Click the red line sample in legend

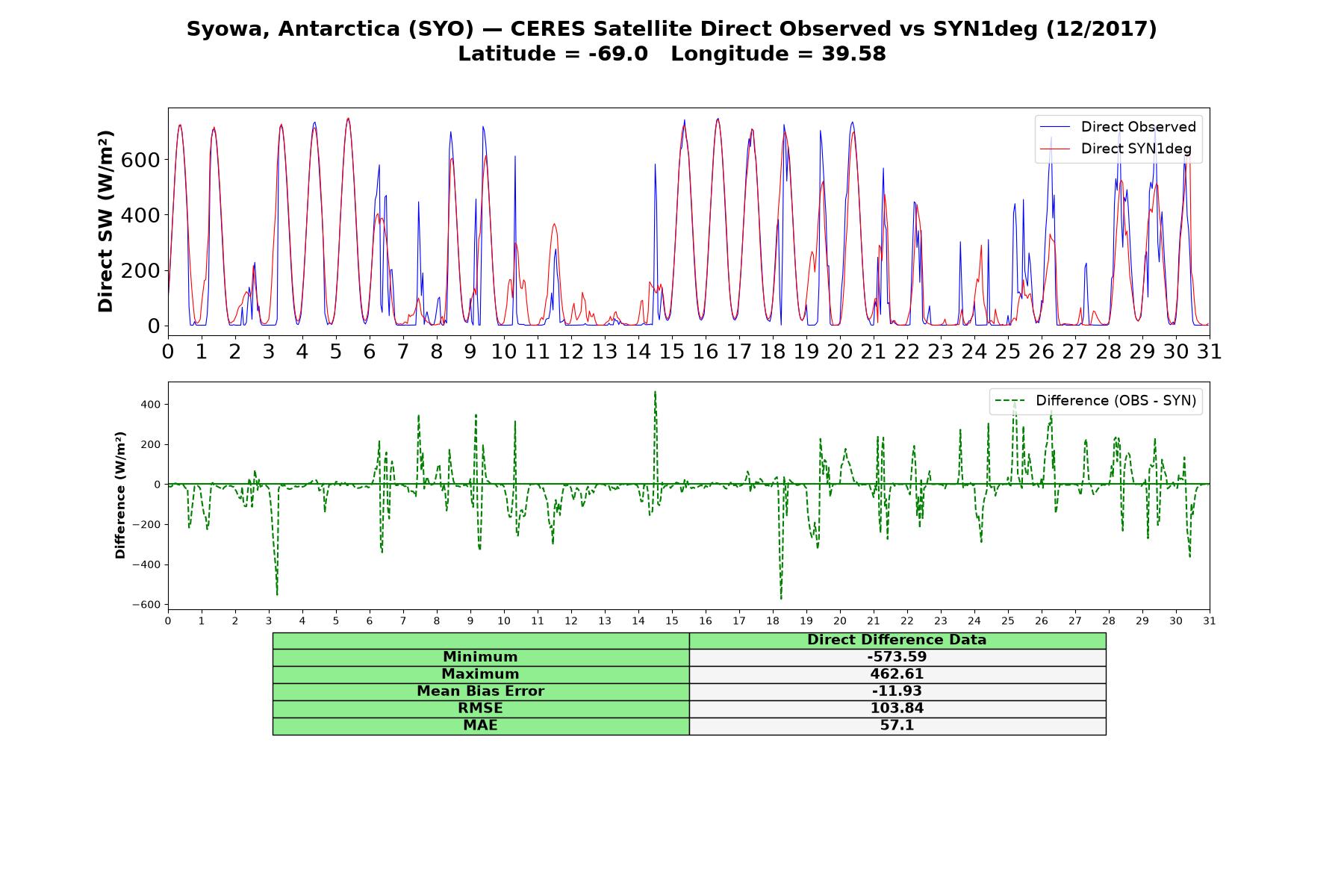(1055, 149)
